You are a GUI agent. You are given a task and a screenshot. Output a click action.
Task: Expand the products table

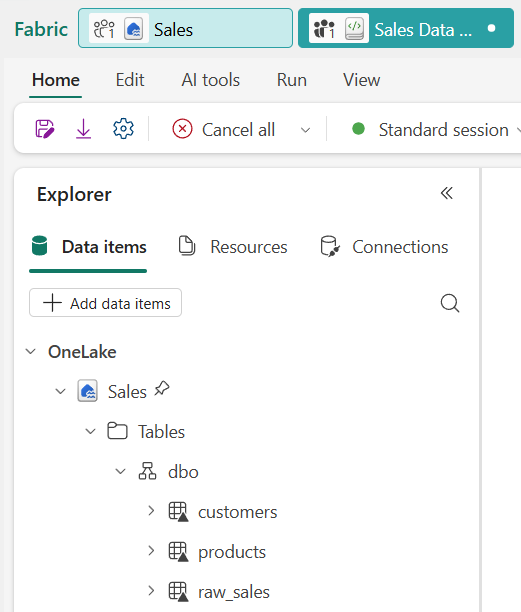[151, 551]
